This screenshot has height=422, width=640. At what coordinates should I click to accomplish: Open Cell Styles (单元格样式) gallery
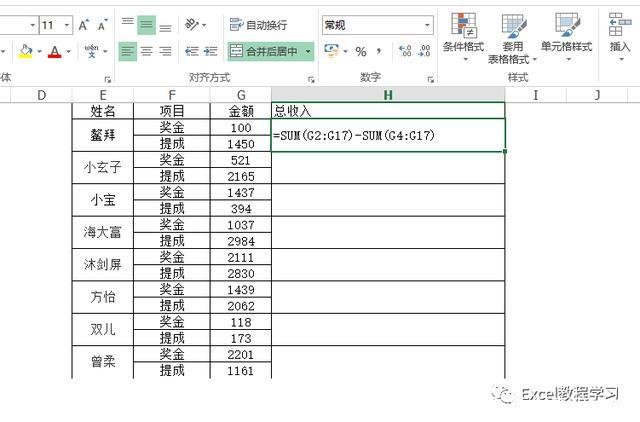click(567, 38)
